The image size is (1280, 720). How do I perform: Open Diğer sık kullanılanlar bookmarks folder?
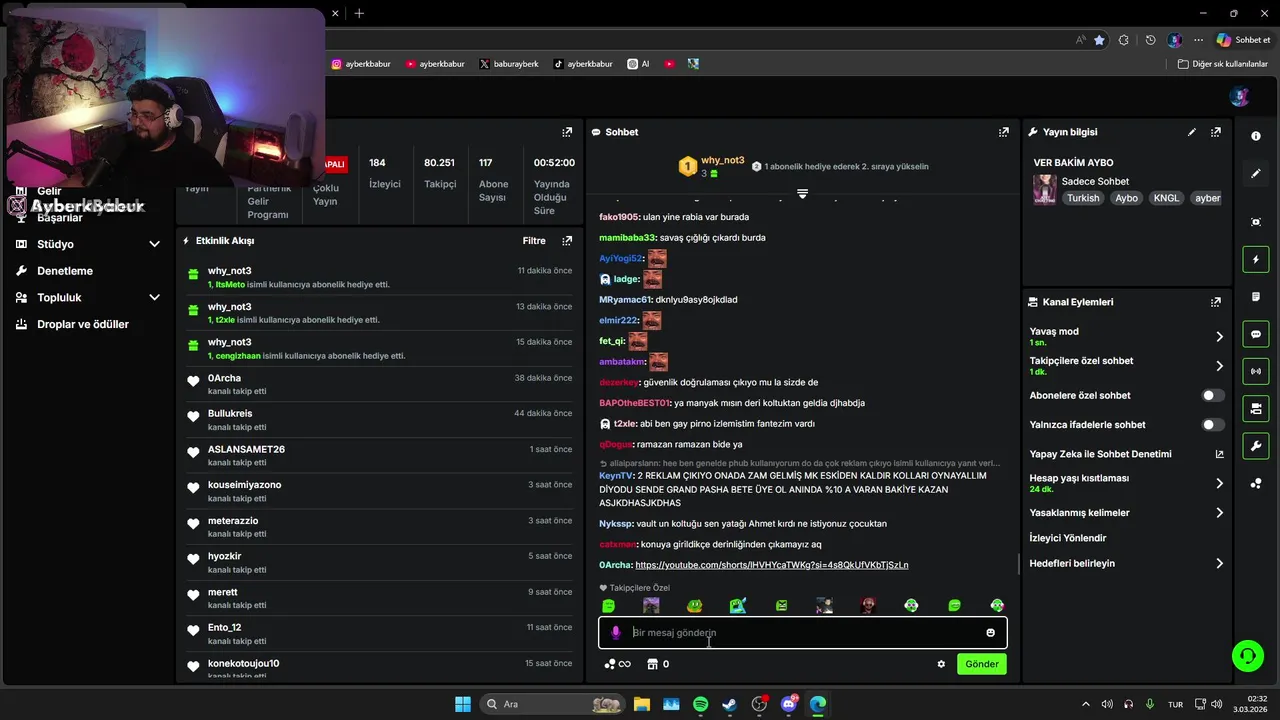1223,64
